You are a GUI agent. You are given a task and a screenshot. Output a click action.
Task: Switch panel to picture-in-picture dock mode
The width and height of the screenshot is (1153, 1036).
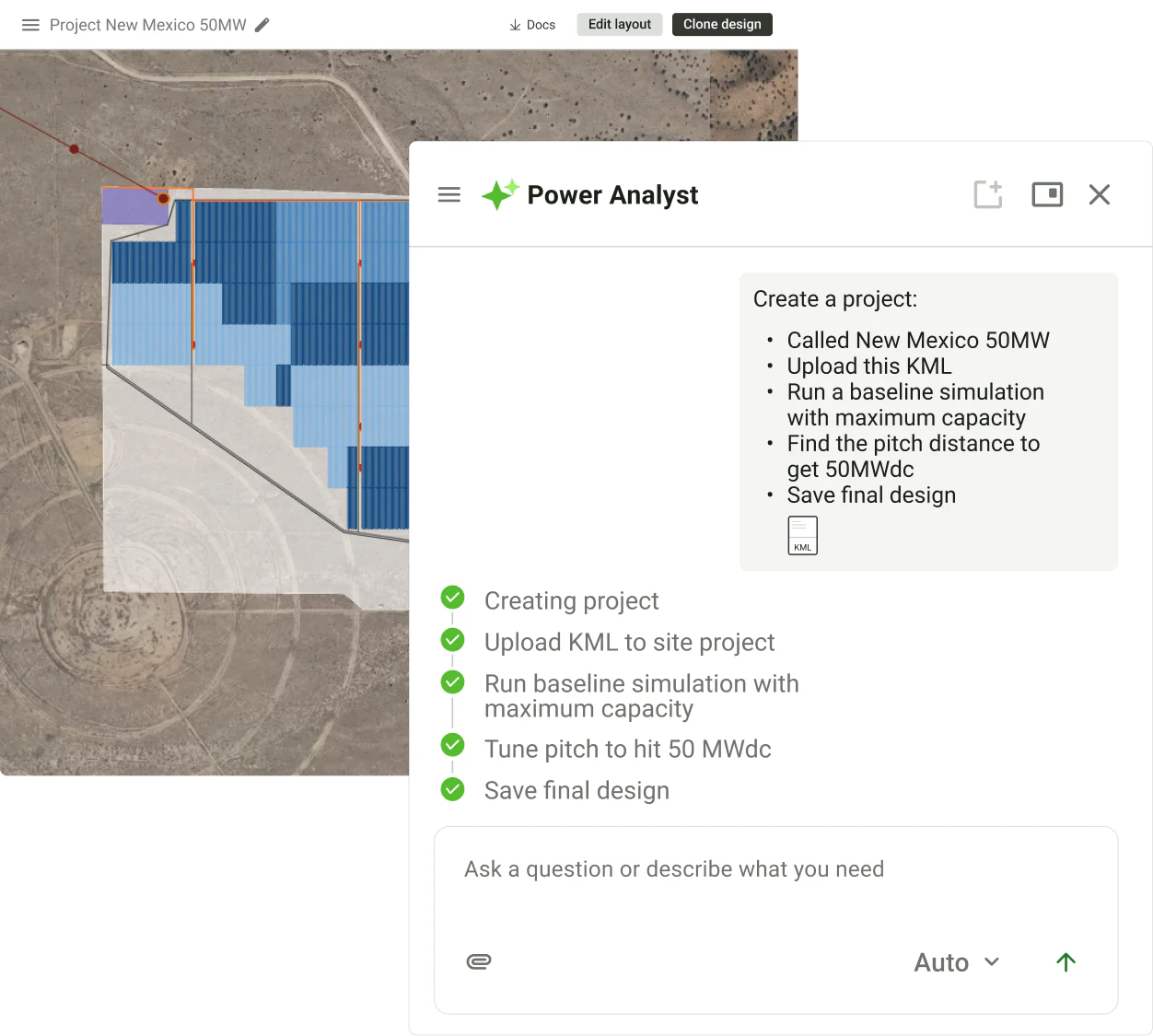[1047, 194]
